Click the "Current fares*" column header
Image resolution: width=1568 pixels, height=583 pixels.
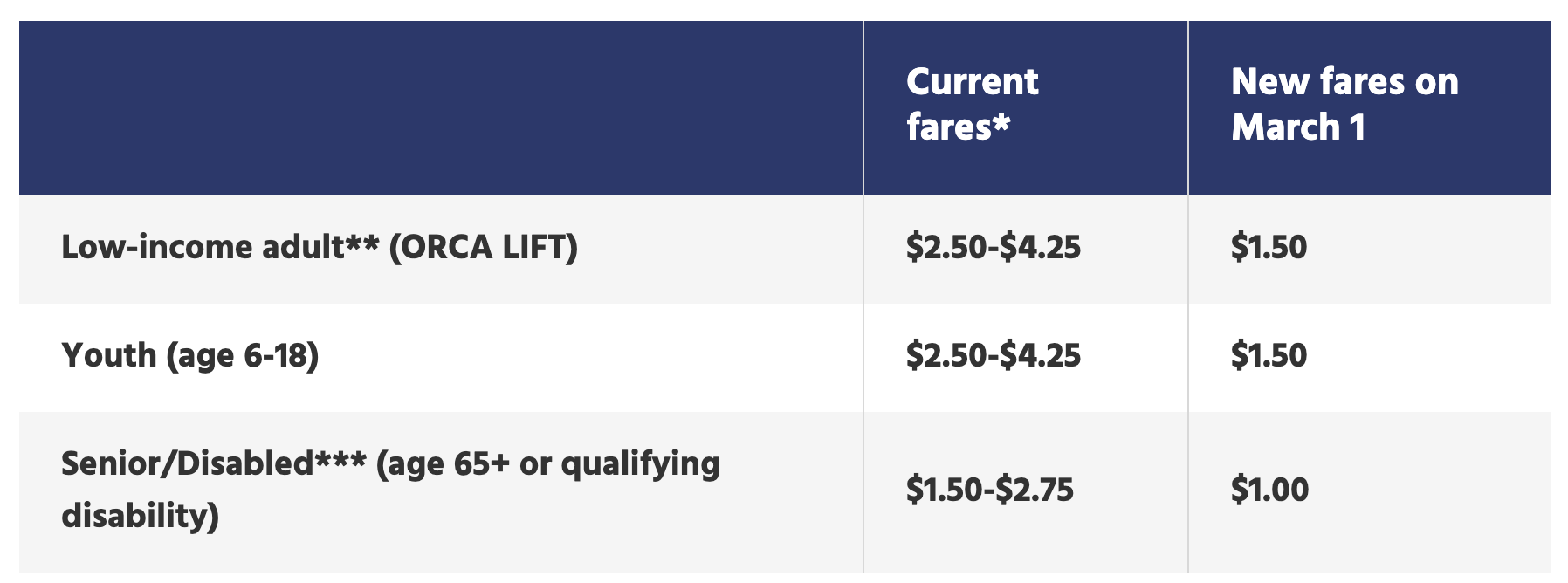[972, 104]
